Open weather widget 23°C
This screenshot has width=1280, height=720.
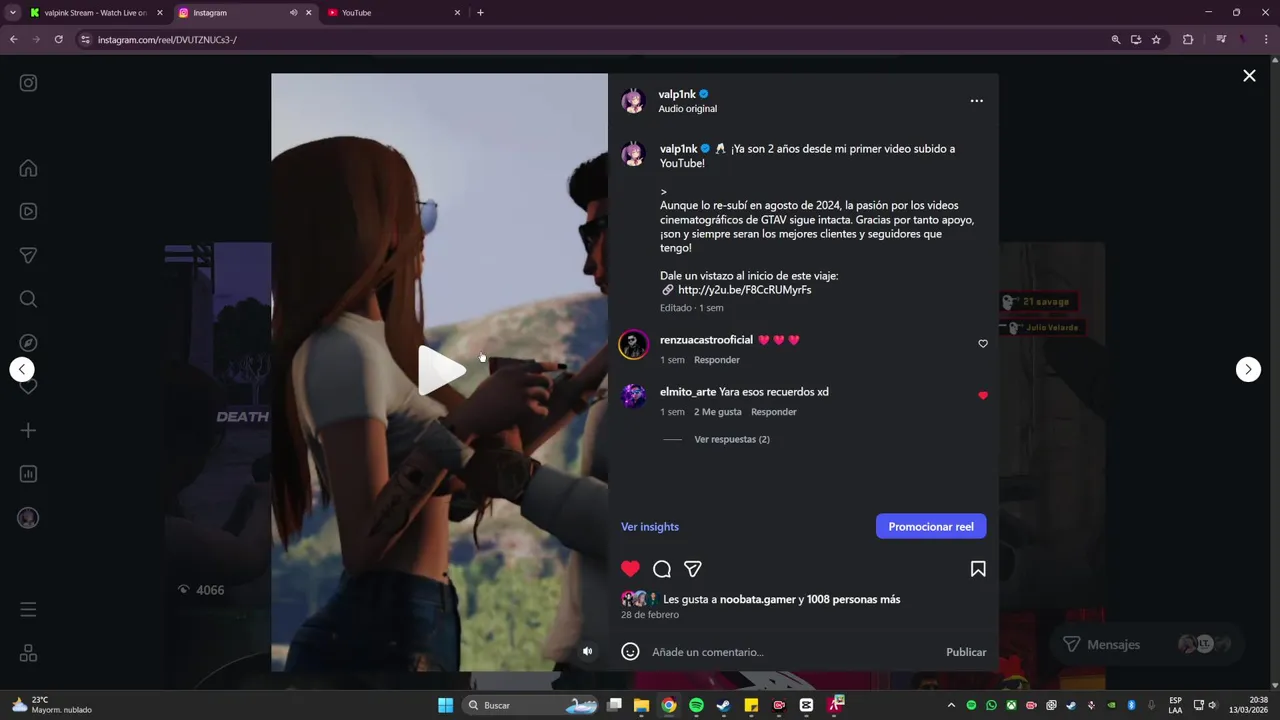pyautogui.click(x=52, y=705)
